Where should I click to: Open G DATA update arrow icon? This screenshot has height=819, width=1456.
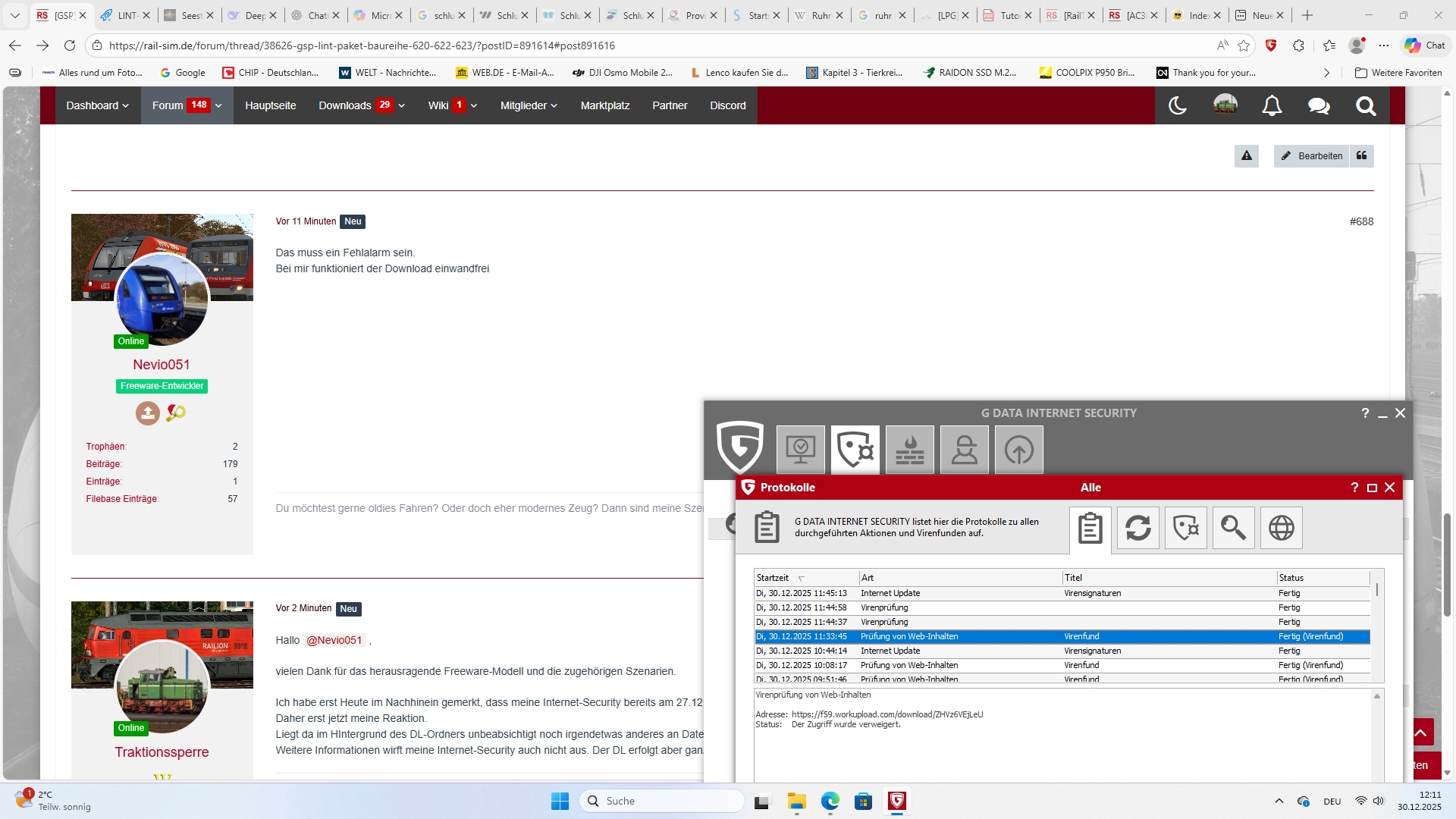pyautogui.click(x=1018, y=450)
